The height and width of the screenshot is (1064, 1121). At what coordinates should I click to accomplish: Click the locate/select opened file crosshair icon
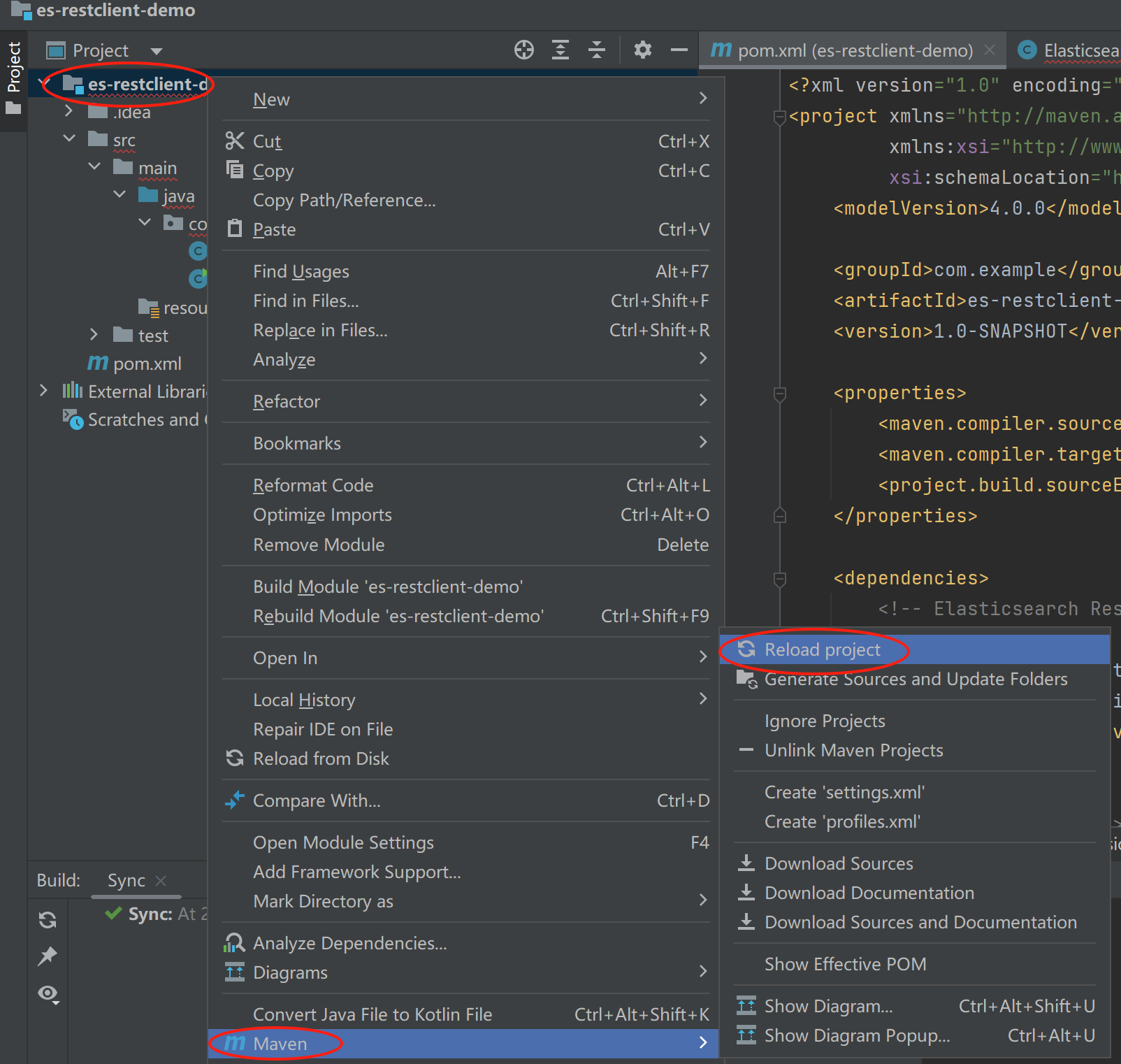coord(524,50)
